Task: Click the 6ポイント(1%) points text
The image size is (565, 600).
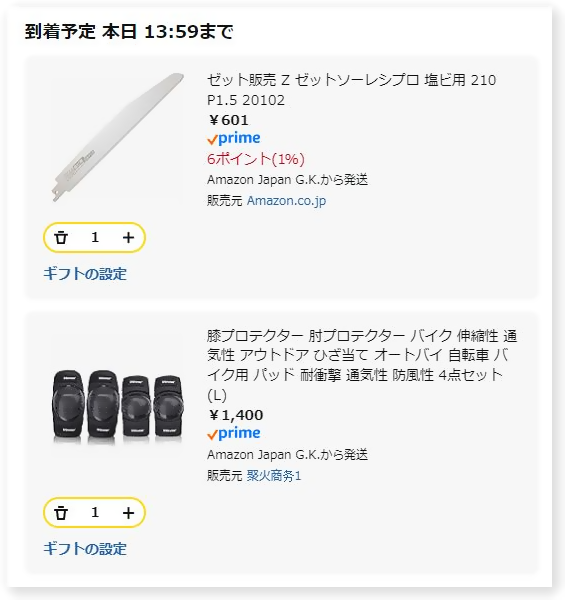Action: point(256,159)
